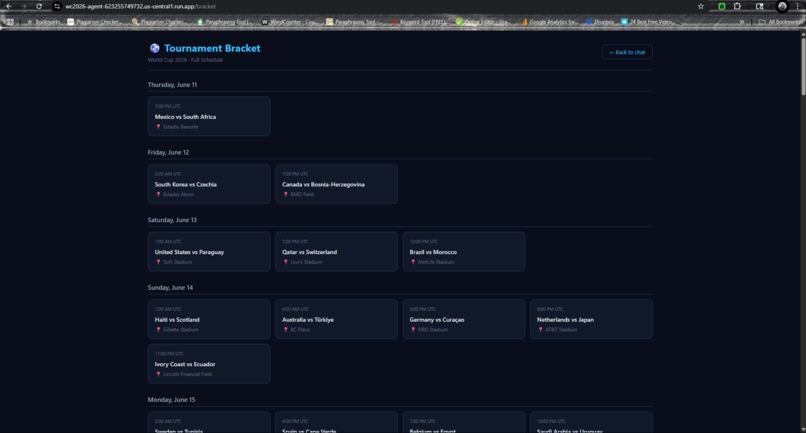Select the Germany vs Curaçao card
Screen dimensions: 806x433
pyautogui.click(x=464, y=319)
